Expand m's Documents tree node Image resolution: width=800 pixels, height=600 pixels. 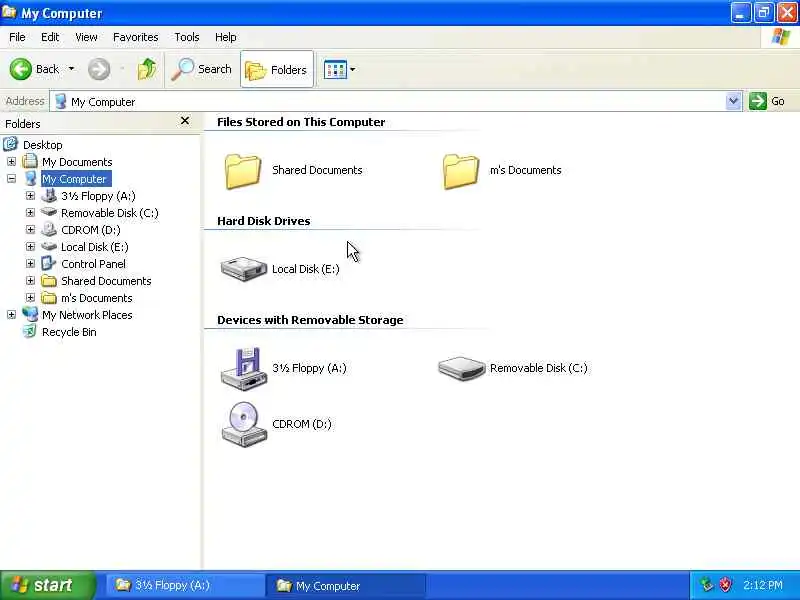point(30,298)
